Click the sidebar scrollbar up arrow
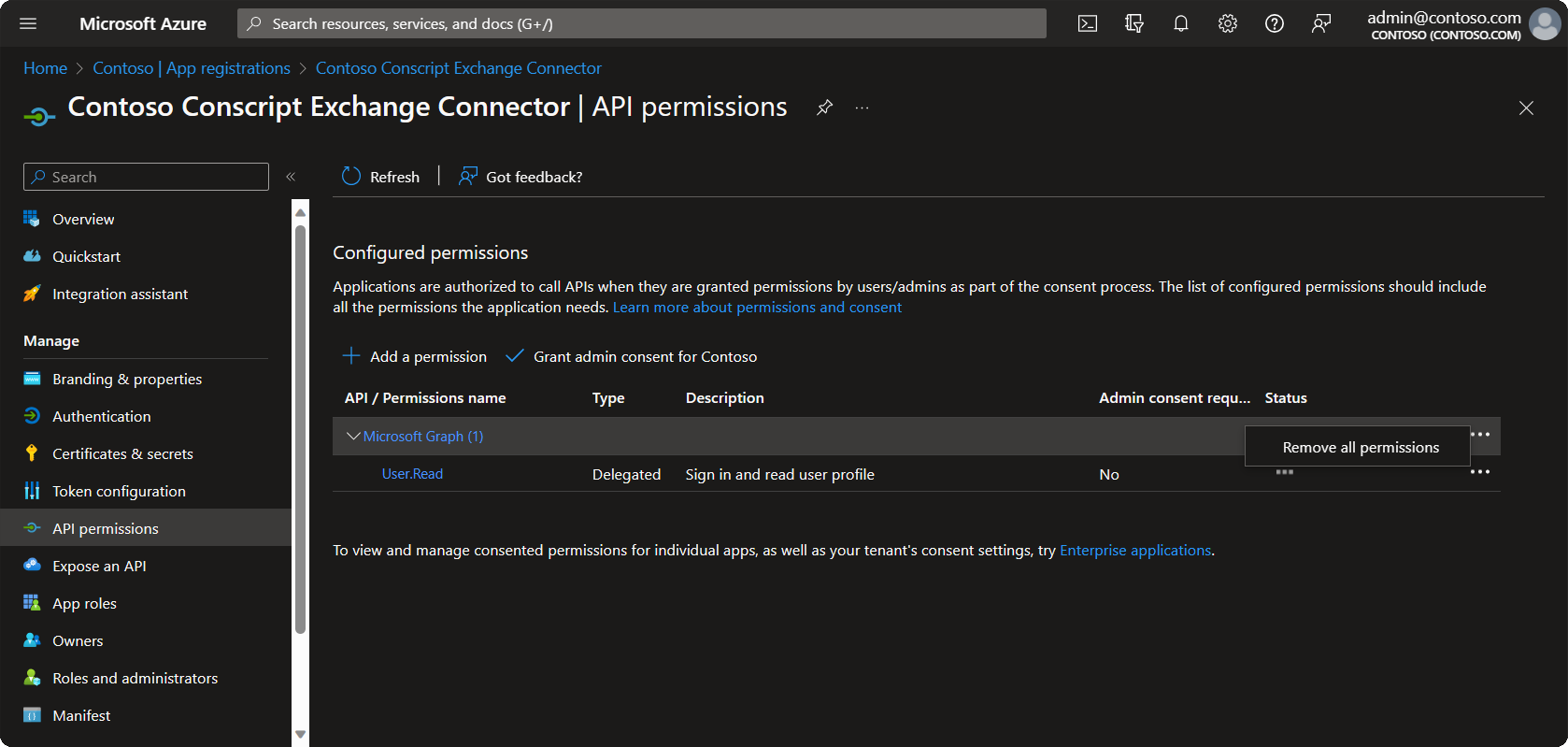 point(300,212)
